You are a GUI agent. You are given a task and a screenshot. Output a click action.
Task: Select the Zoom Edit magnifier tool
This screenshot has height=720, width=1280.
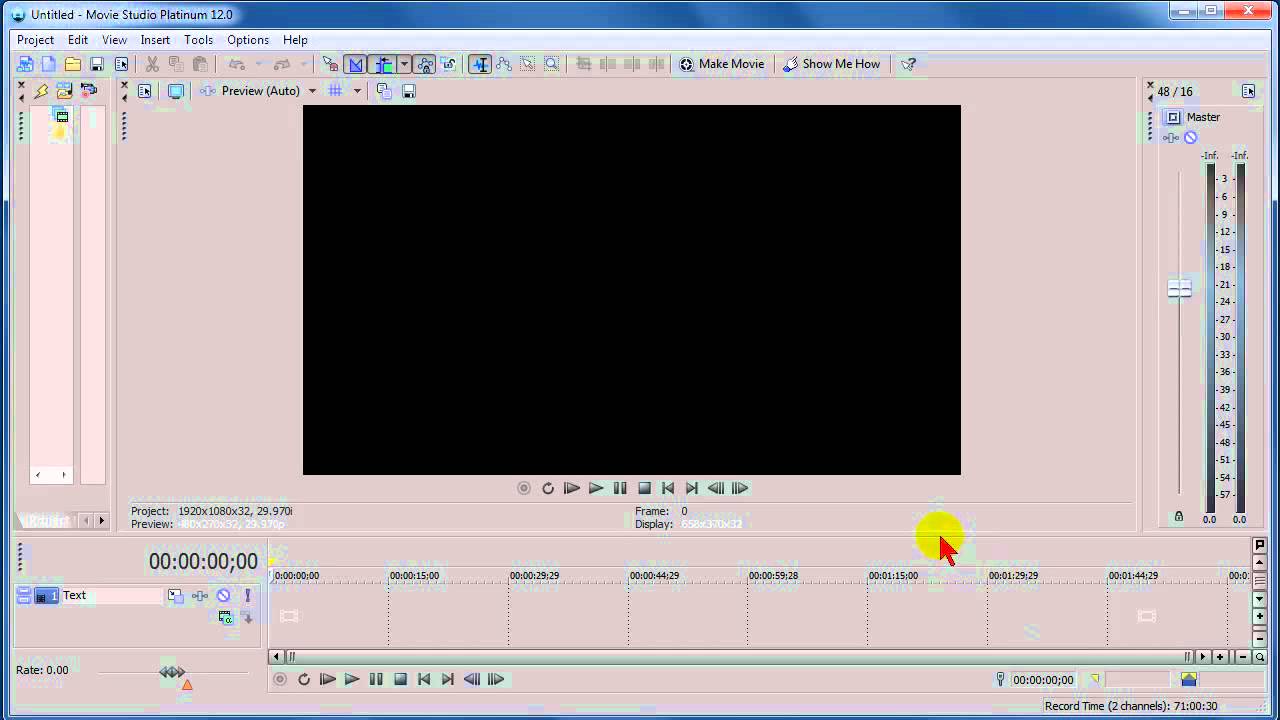click(x=552, y=64)
